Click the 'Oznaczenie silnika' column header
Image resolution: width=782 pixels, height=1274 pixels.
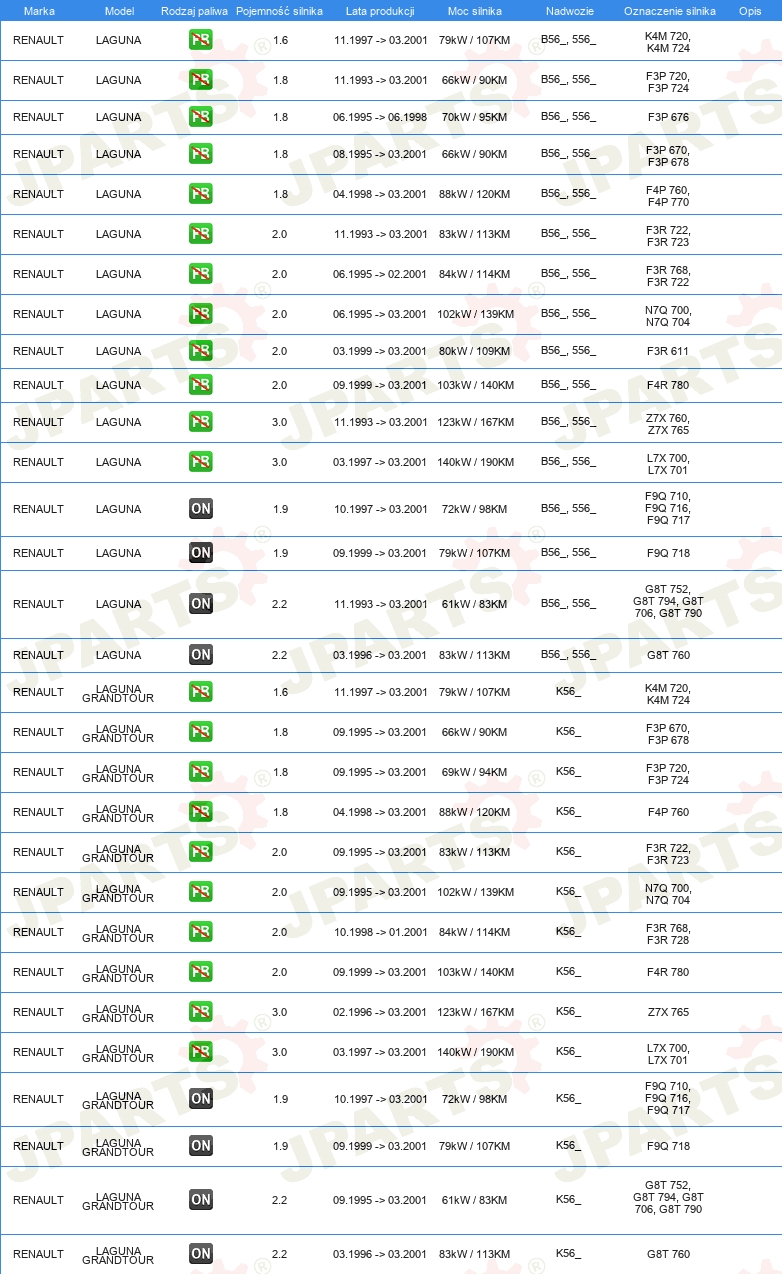(669, 11)
